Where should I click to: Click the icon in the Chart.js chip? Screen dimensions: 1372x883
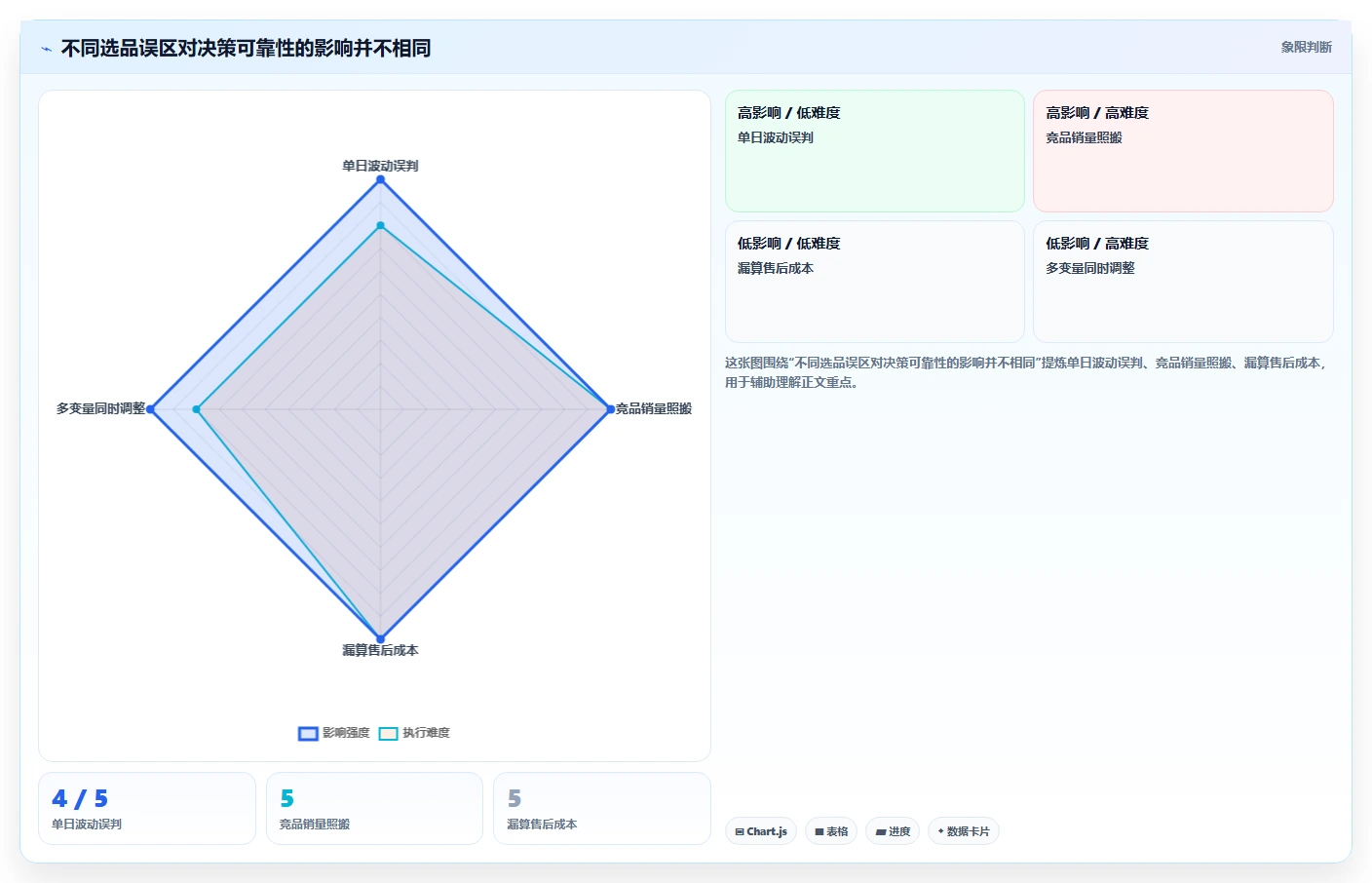point(740,832)
